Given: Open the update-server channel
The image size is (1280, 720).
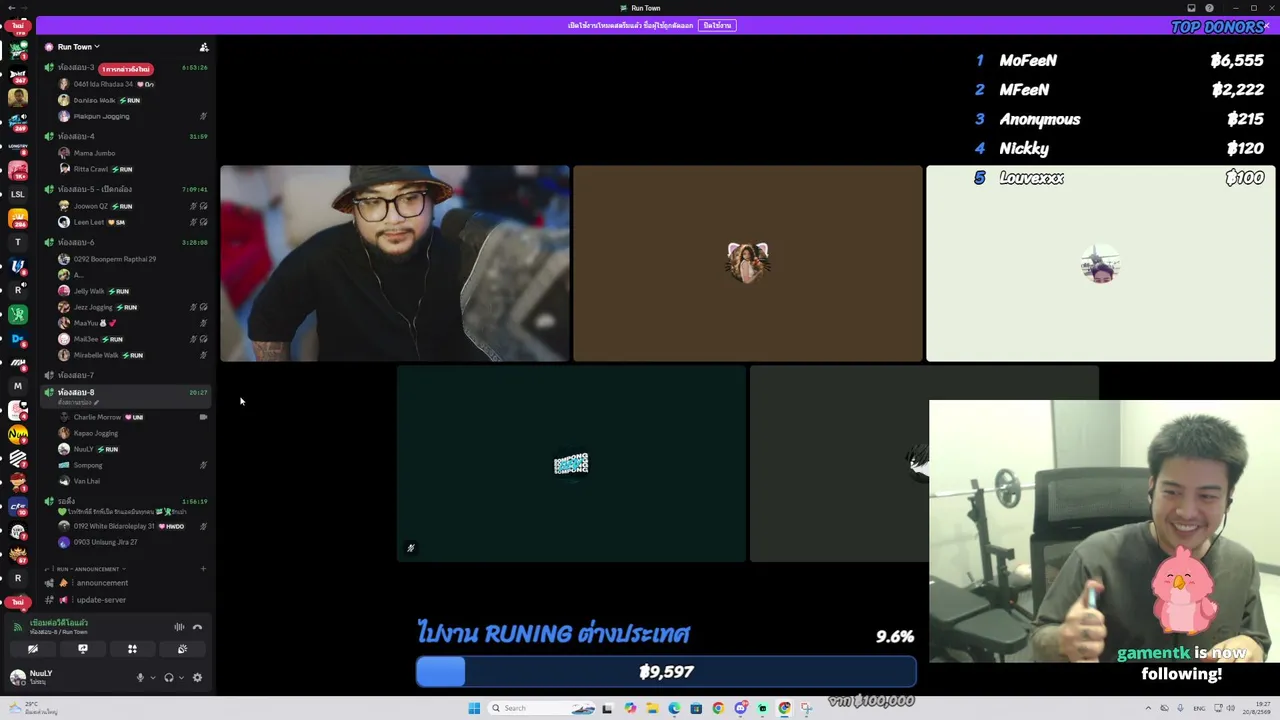Looking at the screenshot, I should [x=101, y=600].
